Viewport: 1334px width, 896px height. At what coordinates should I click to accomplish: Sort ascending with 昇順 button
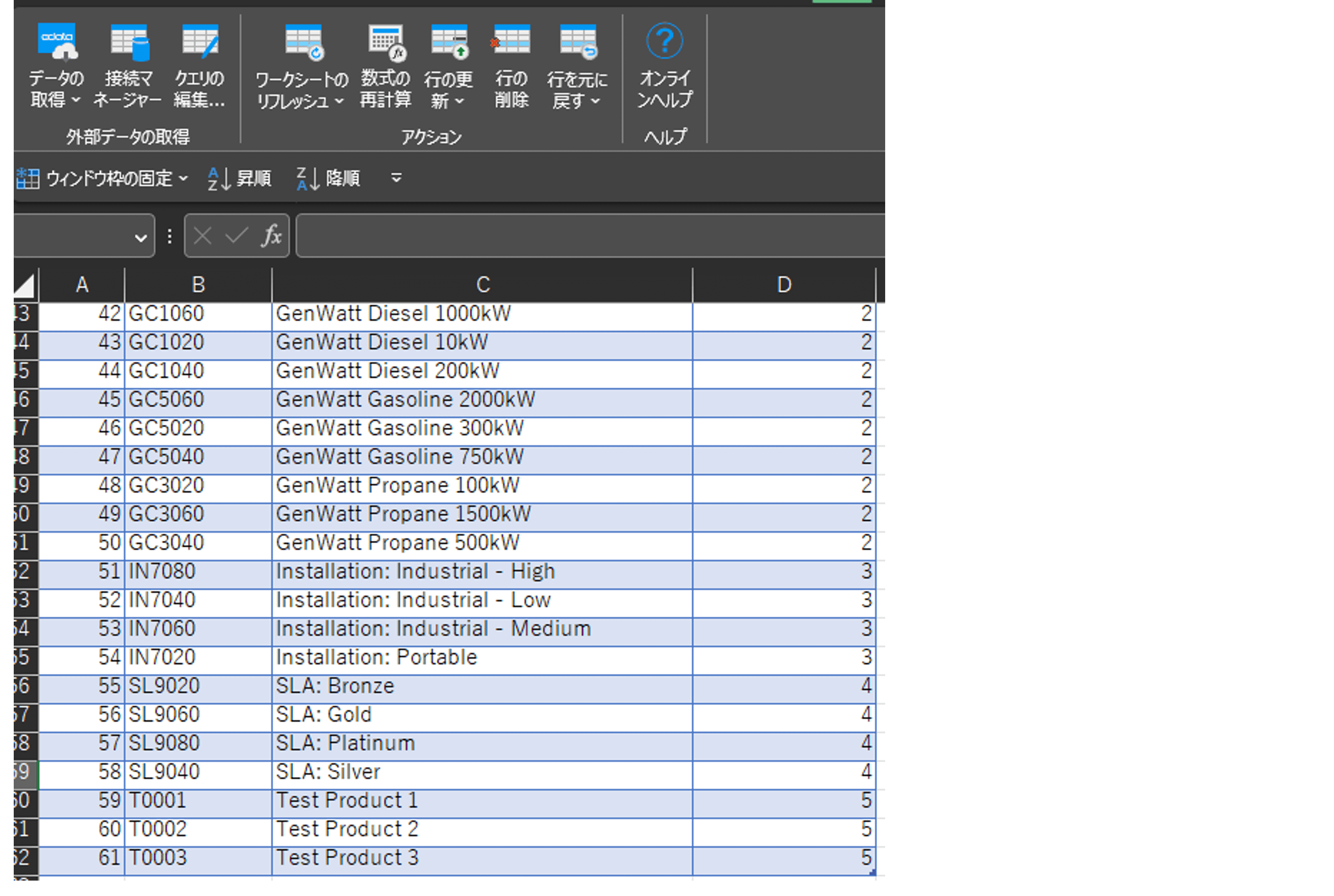click(x=240, y=179)
